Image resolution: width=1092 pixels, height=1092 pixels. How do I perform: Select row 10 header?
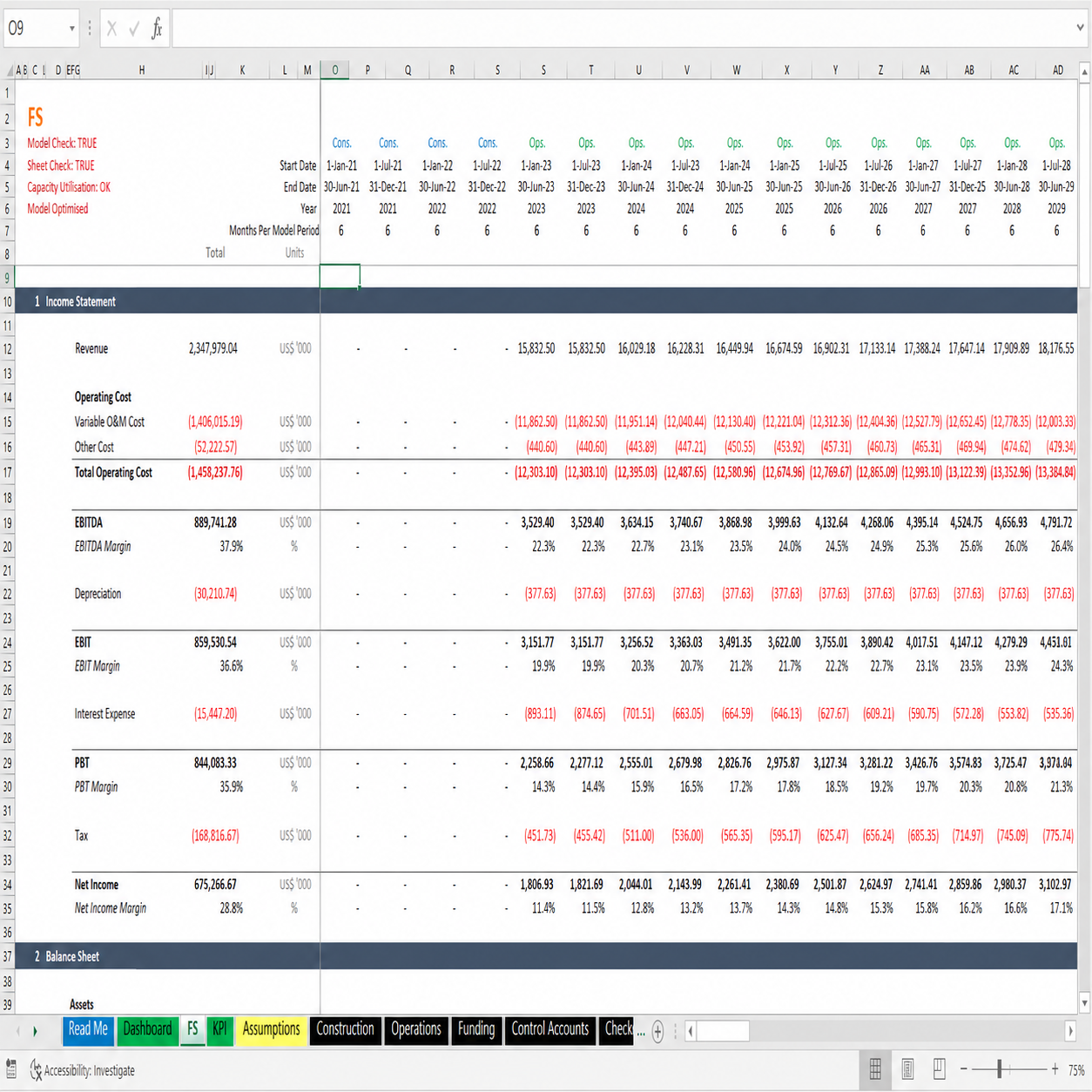pos(8,301)
